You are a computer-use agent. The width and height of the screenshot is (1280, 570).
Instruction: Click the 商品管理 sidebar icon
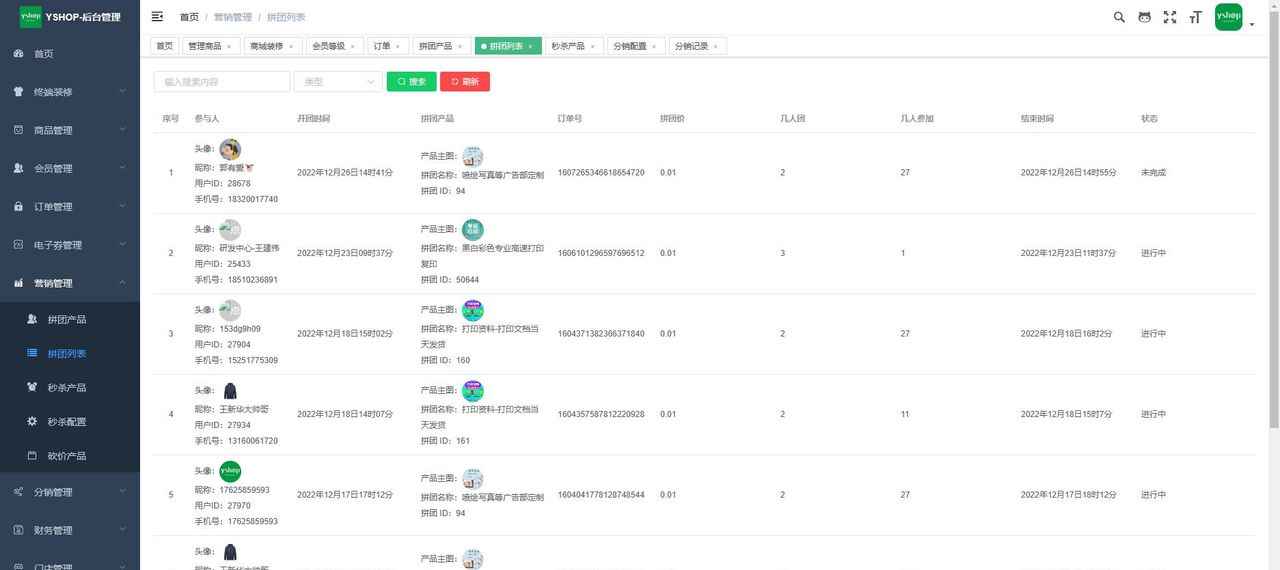pos(18,130)
